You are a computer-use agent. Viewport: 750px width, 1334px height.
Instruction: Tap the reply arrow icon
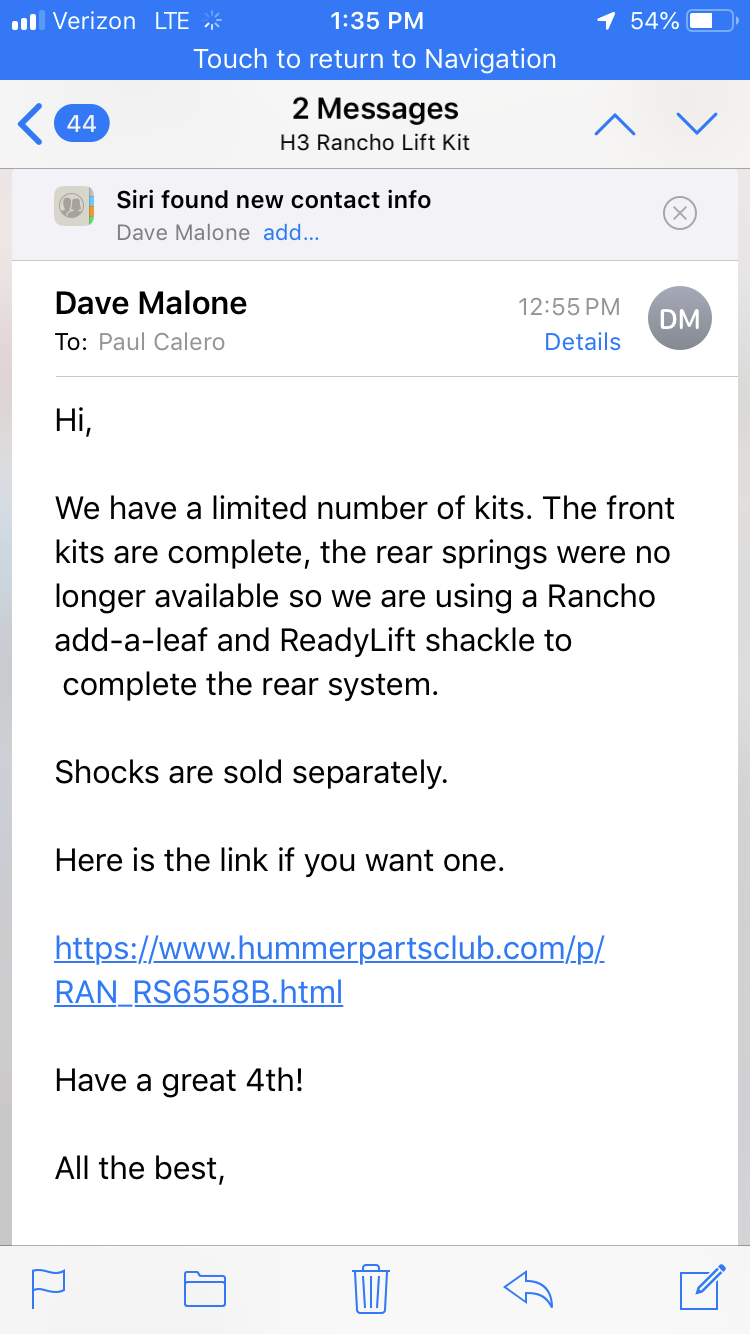529,1289
